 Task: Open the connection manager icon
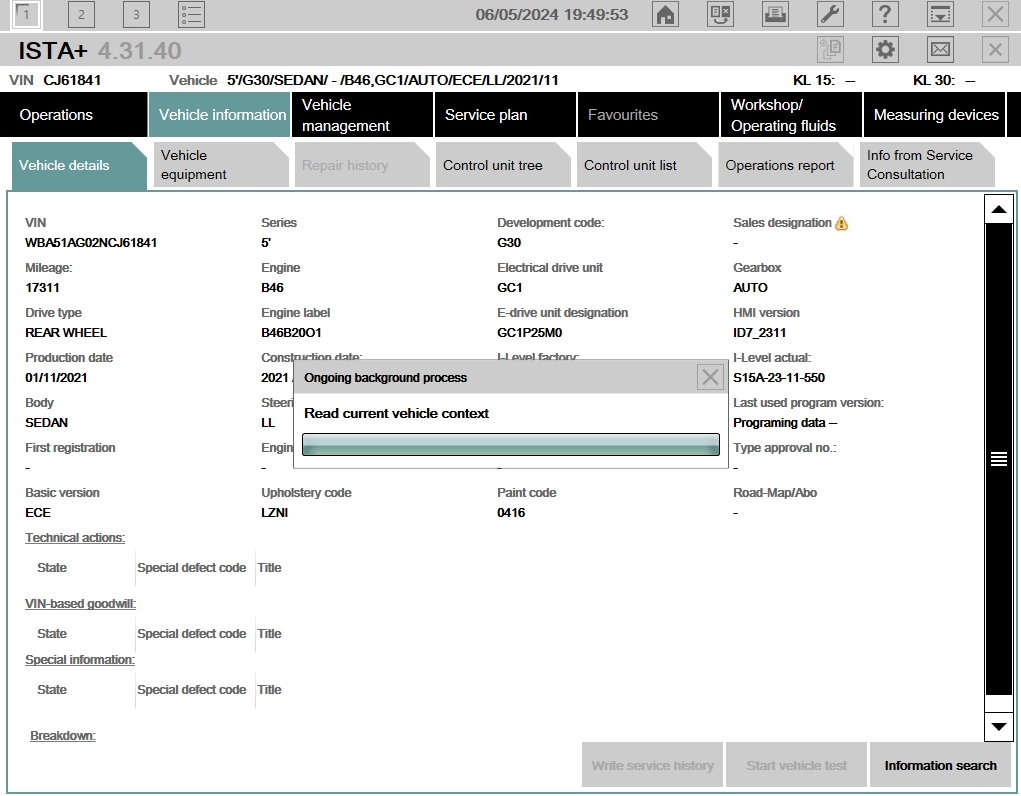point(720,14)
